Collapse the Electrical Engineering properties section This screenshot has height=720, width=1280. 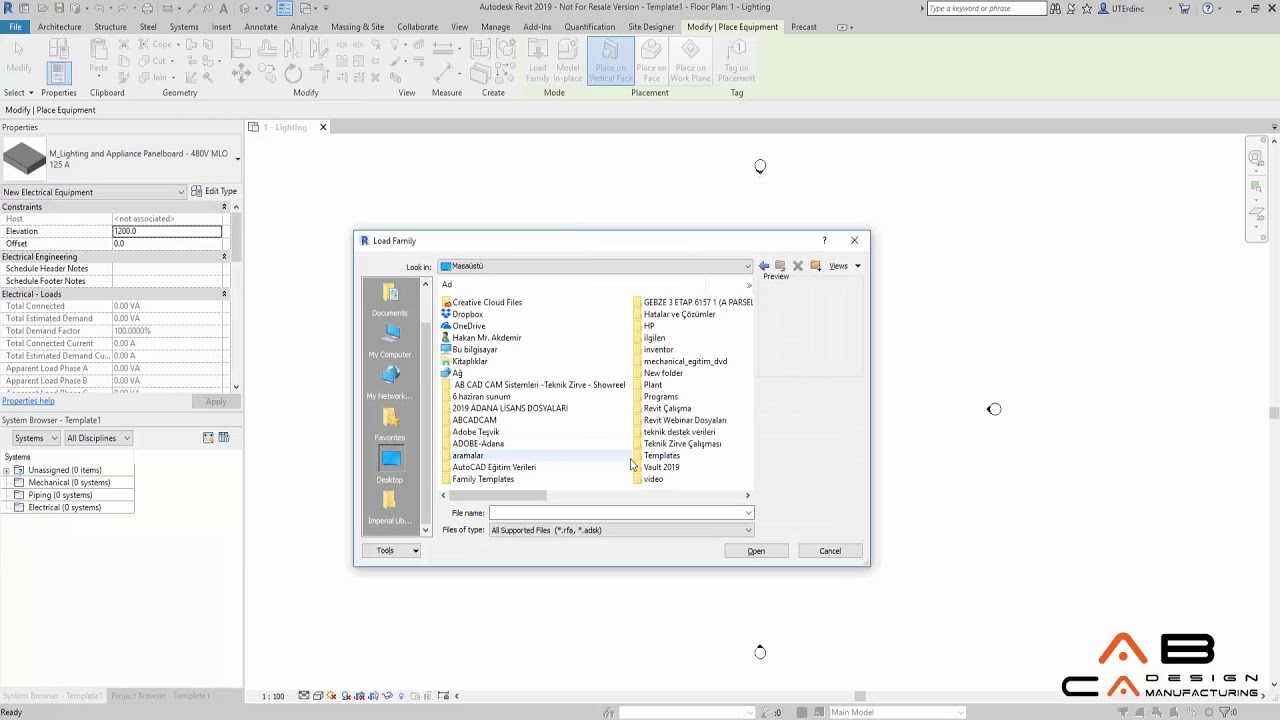(x=224, y=257)
